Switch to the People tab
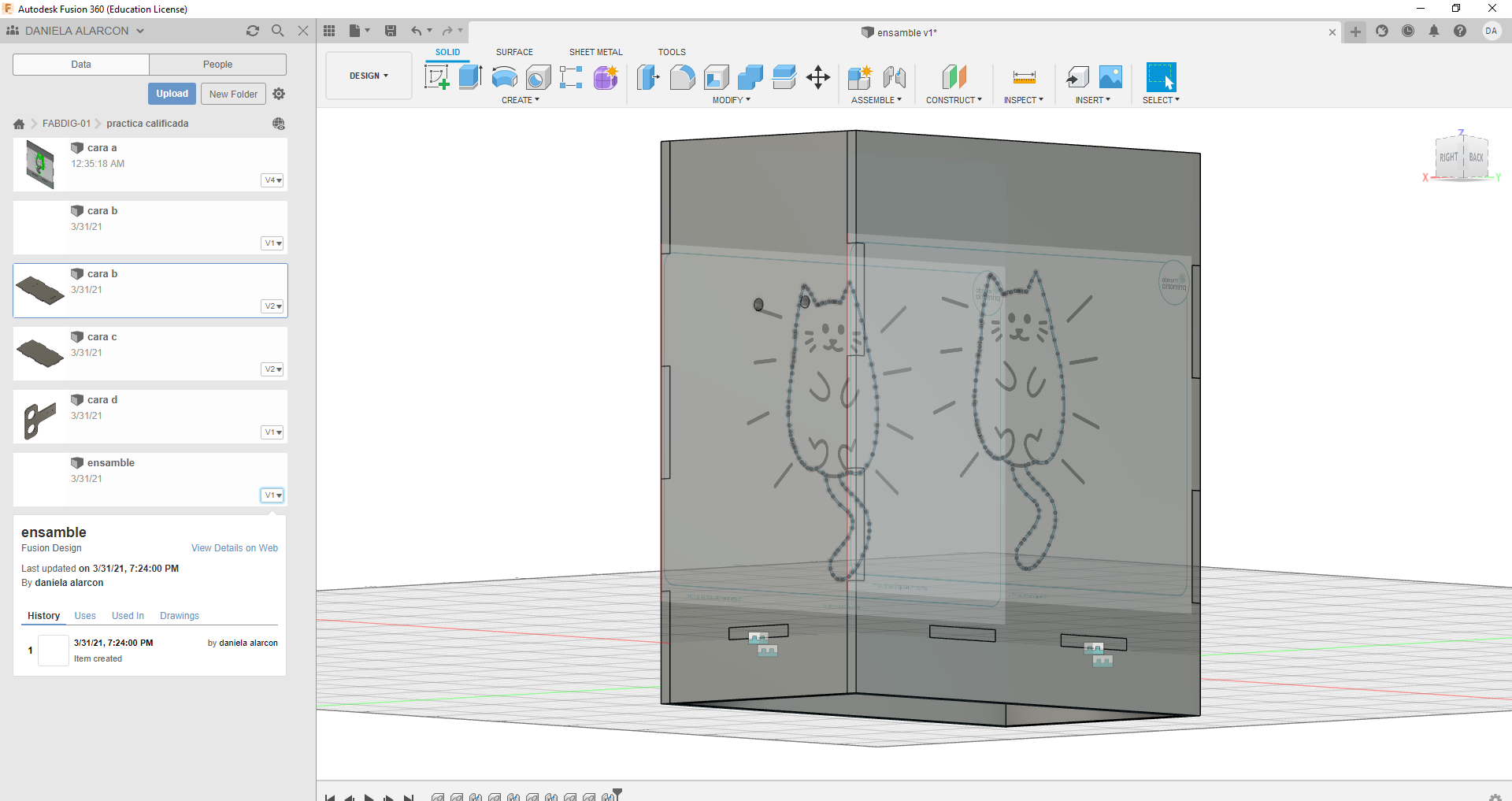The height and width of the screenshot is (801, 1512). [x=217, y=65]
